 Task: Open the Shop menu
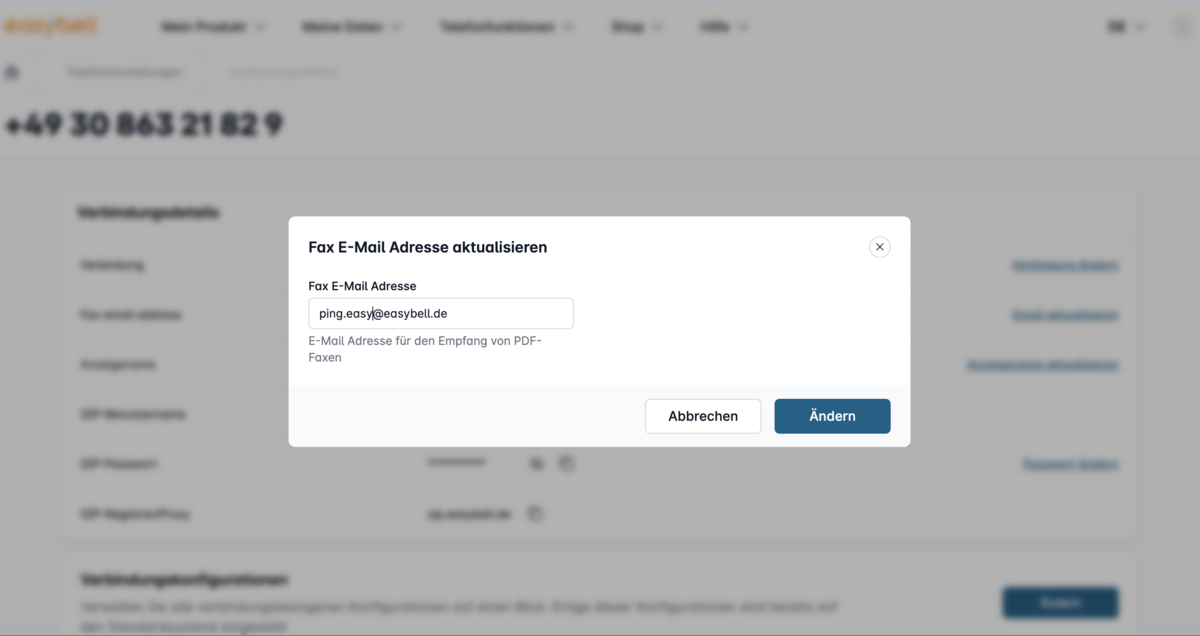(637, 27)
